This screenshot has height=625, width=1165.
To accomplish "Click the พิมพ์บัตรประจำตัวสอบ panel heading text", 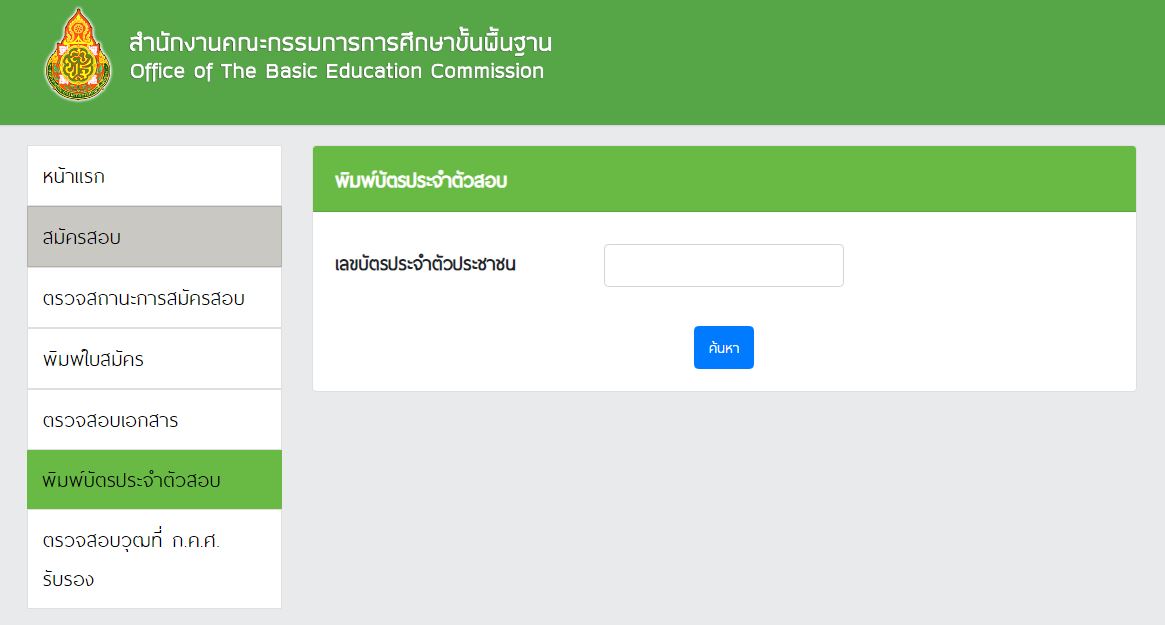I will coord(421,180).
